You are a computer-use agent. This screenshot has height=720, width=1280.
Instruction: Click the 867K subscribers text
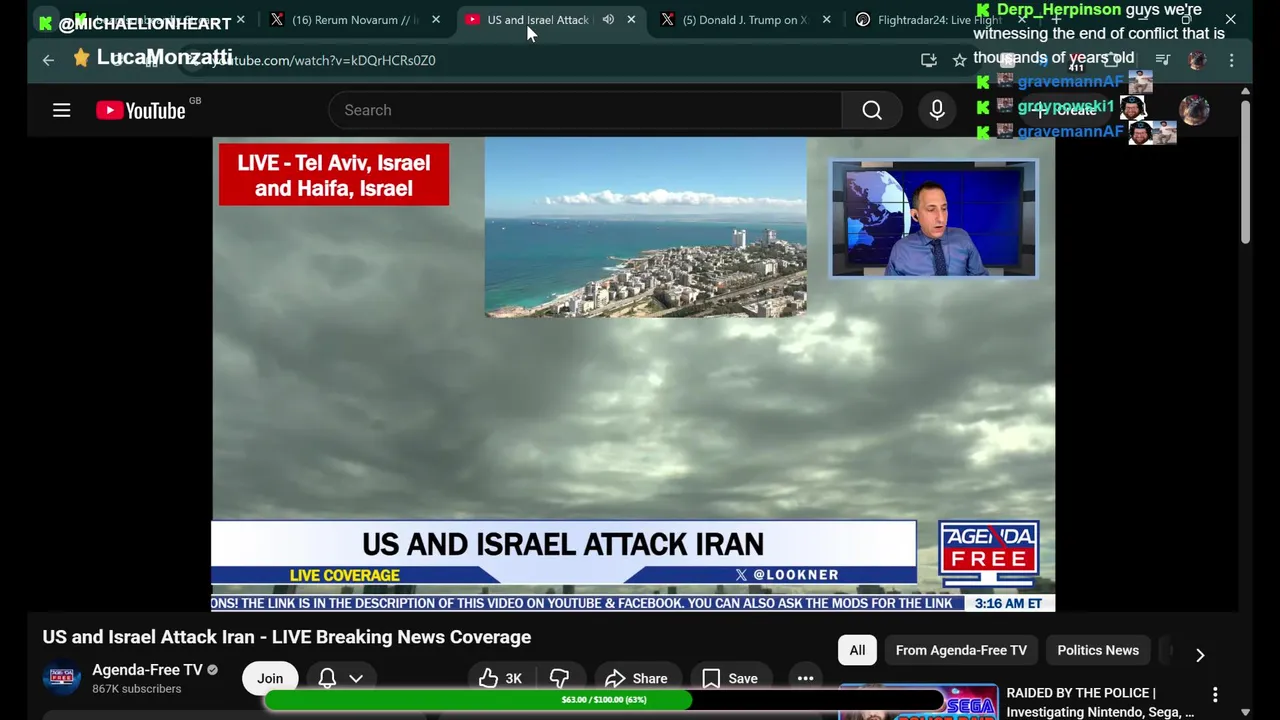137,689
